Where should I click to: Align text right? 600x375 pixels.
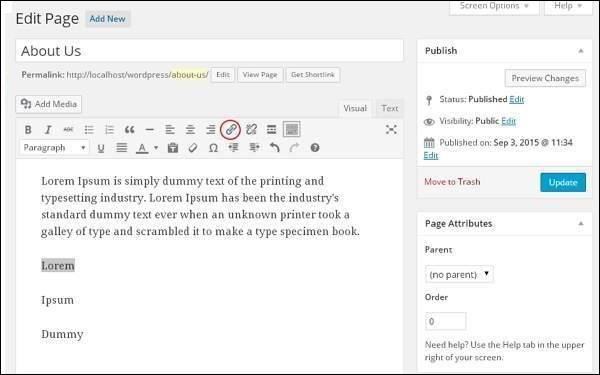tap(210, 130)
